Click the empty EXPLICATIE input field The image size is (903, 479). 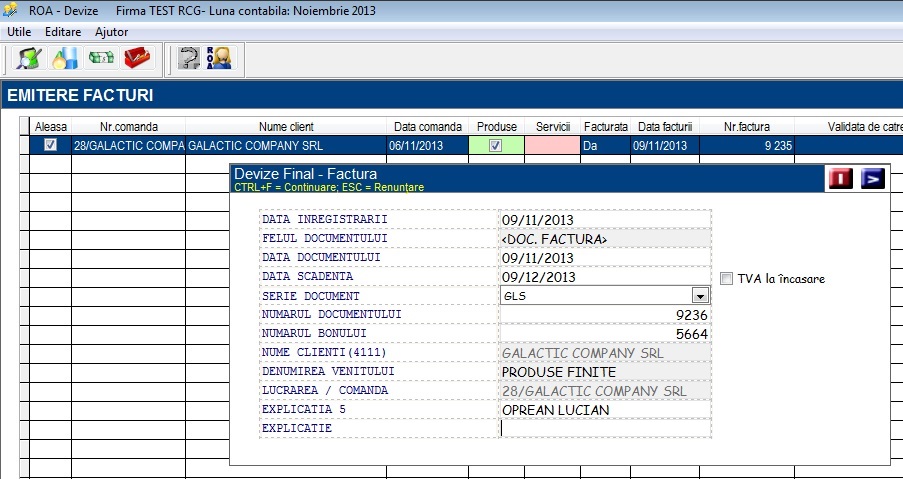coord(605,428)
